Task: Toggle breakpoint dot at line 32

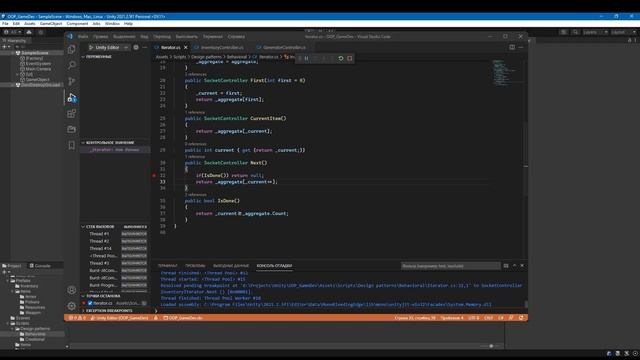Action: tap(154, 176)
